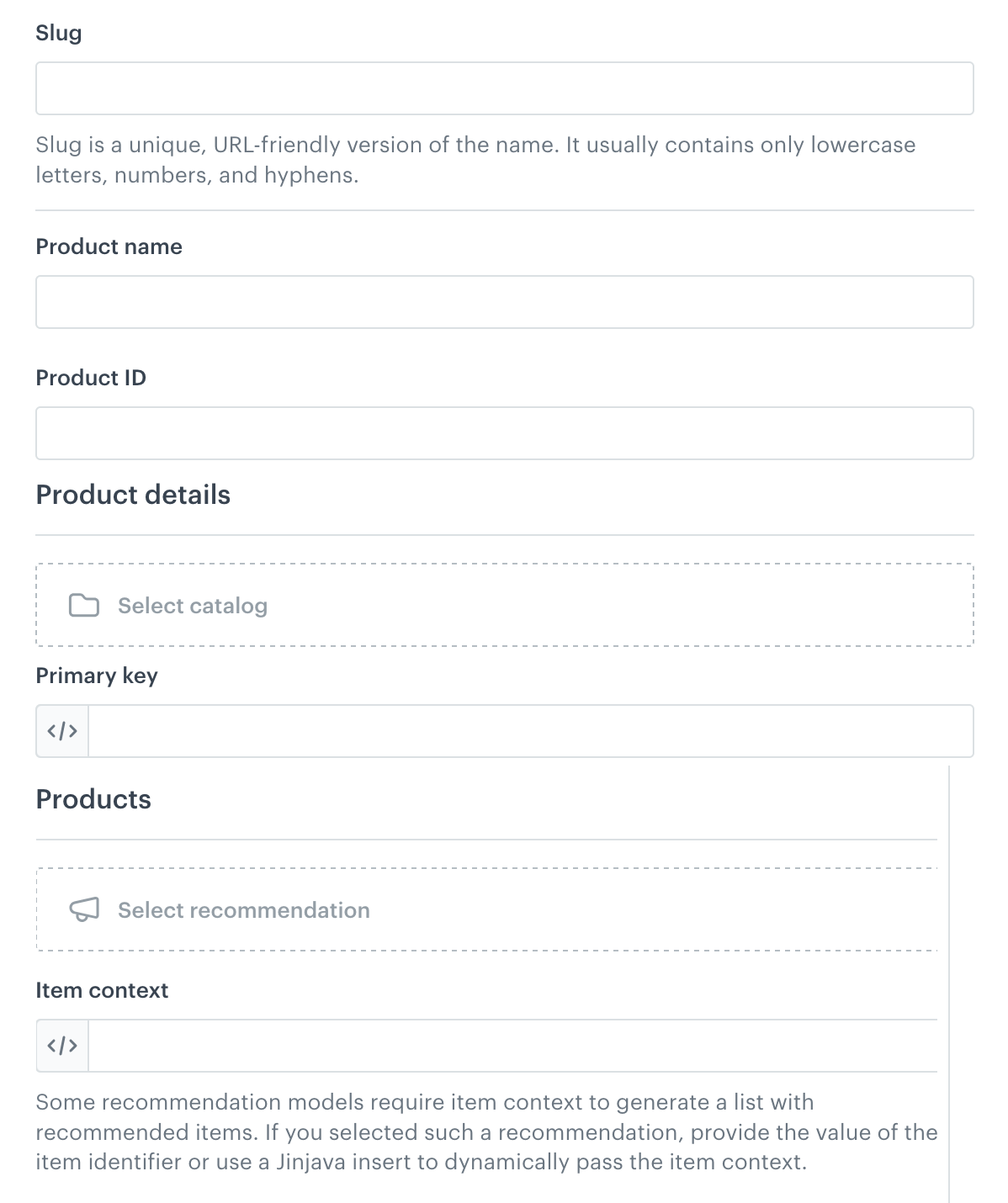
Task: Focus the Product name input field
Action: [505, 302]
